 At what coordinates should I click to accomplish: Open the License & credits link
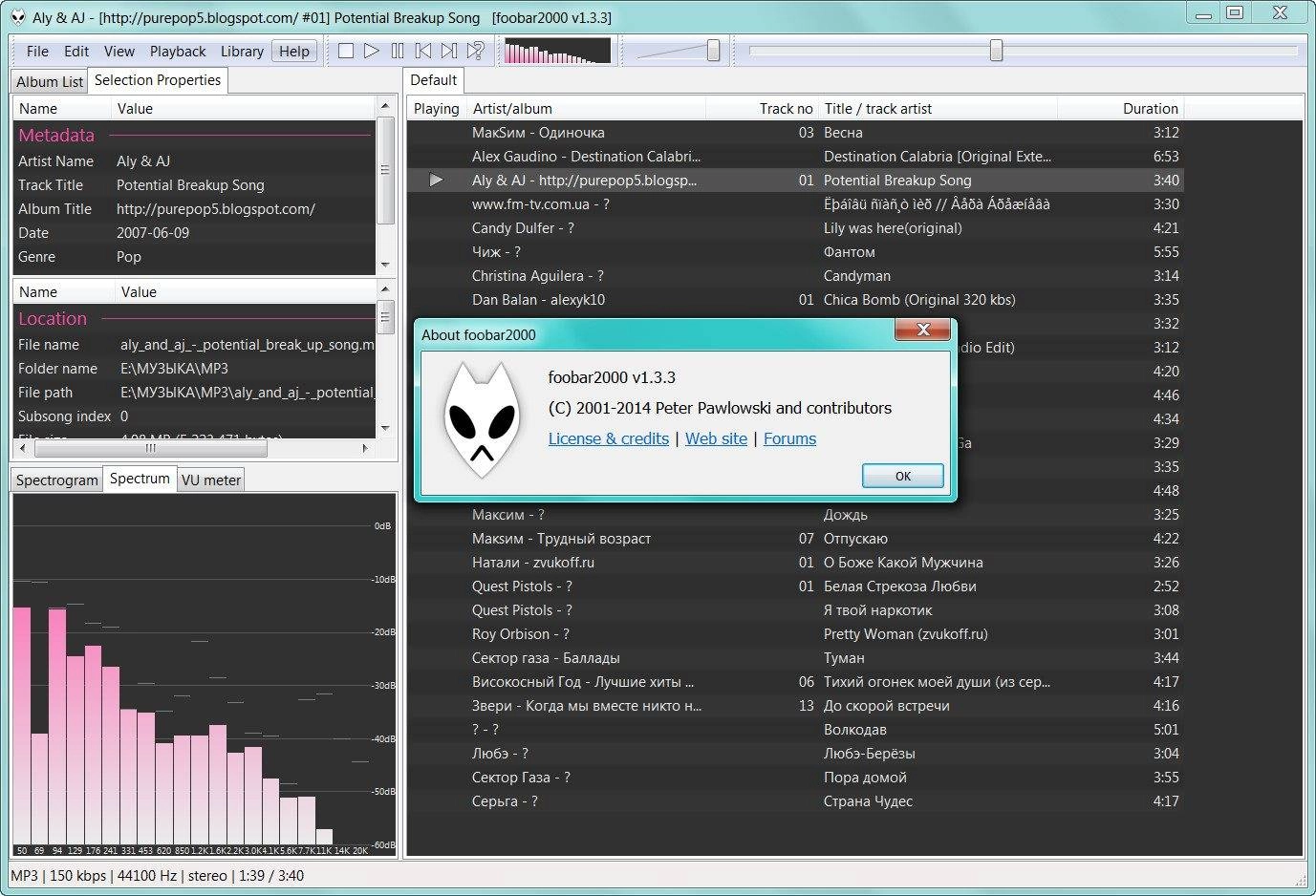[x=609, y=438]
